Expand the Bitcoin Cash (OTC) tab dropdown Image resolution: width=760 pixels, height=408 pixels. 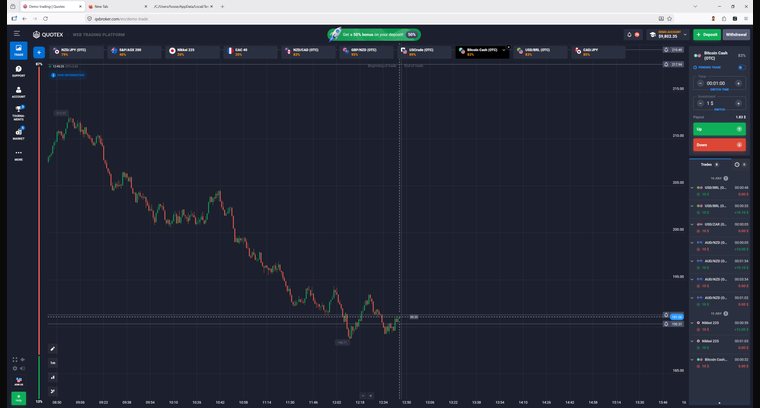(504, 50)
